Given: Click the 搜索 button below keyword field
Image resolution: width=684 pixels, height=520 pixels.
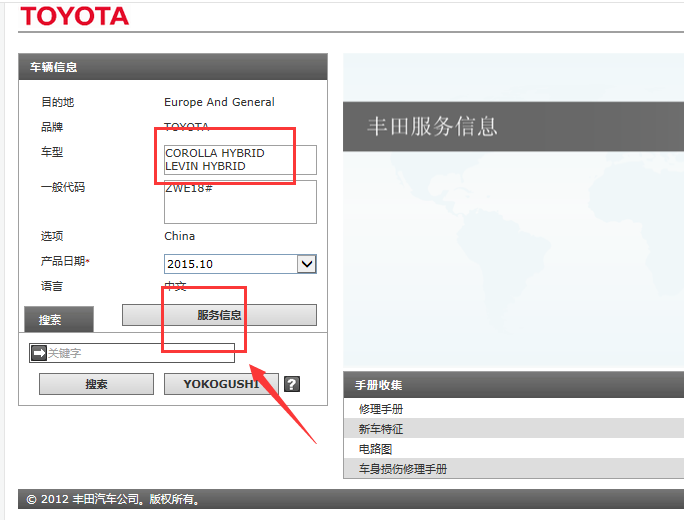Looking at the screenshot, I should [96, 384].
